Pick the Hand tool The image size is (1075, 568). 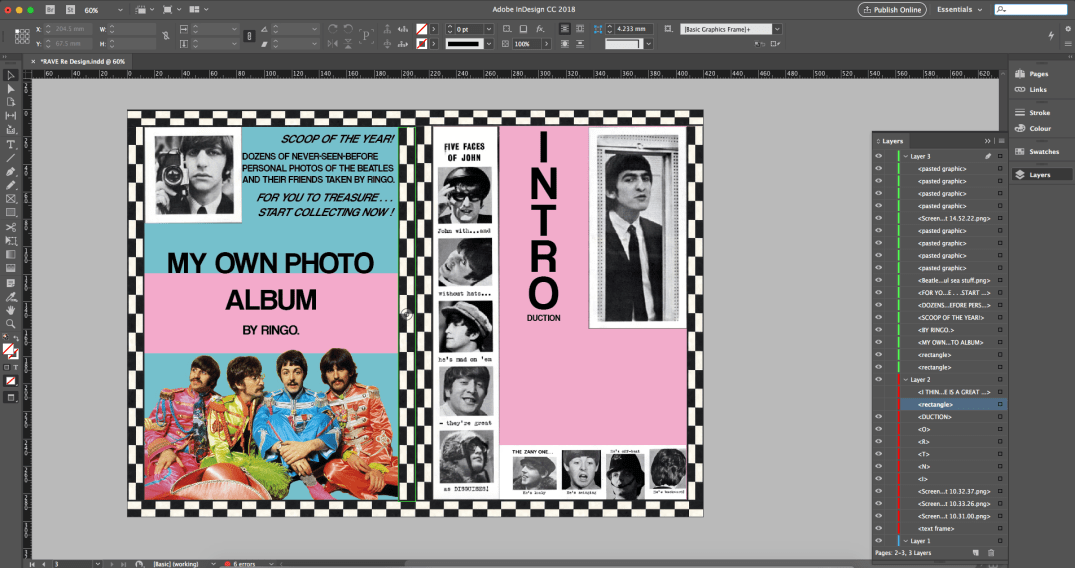coord(11,310)
